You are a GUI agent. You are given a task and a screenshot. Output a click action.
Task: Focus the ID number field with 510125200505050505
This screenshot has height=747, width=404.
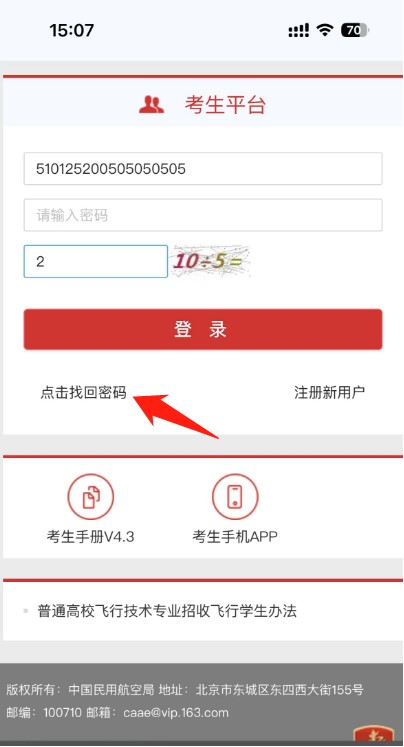point(203,169)
